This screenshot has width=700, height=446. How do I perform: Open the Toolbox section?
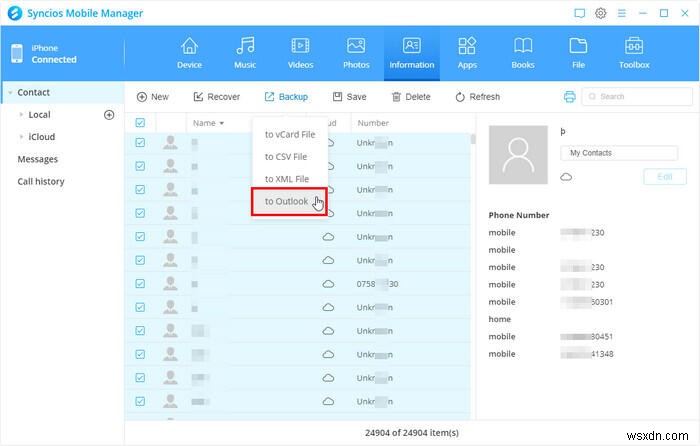click(634, 53)
